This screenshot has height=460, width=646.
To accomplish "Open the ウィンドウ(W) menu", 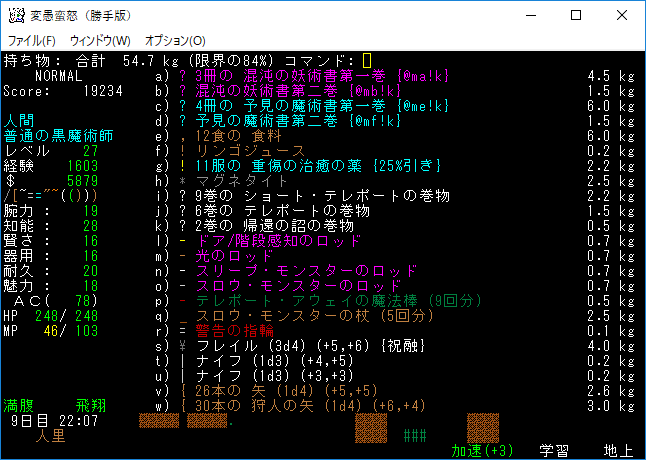I will tap(99, 41).
